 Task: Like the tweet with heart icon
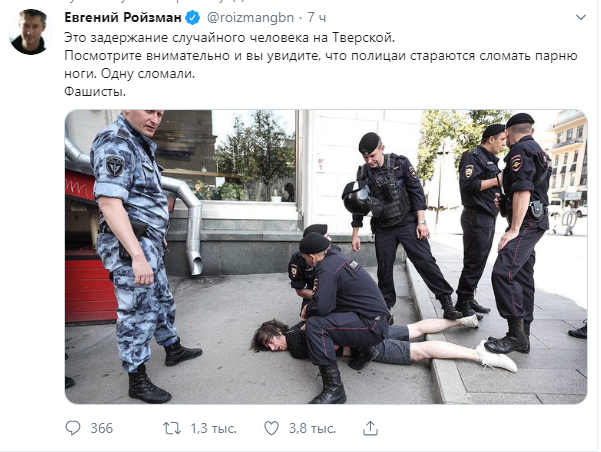click(271, 428)
